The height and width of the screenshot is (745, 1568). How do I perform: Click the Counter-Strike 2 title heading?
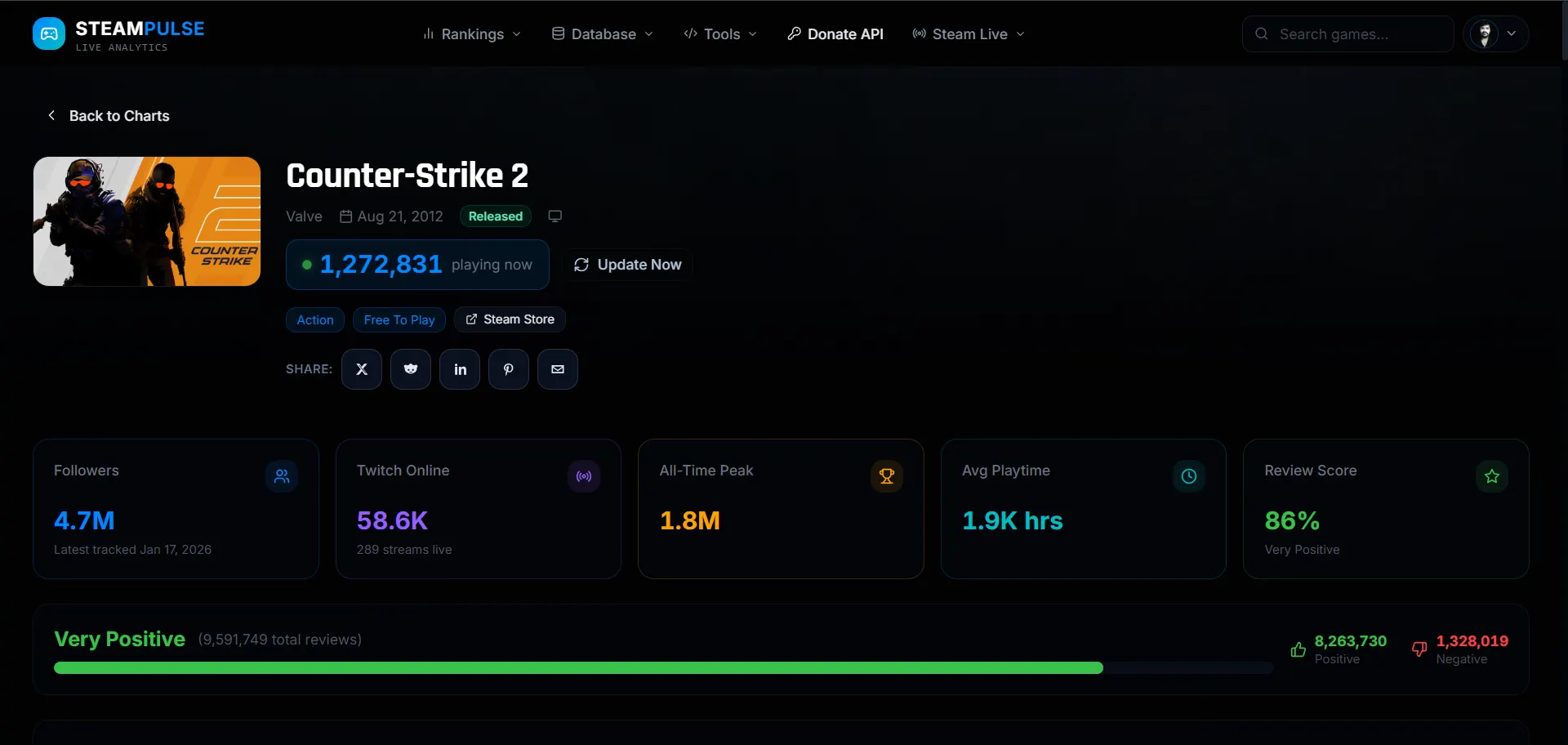407,176
